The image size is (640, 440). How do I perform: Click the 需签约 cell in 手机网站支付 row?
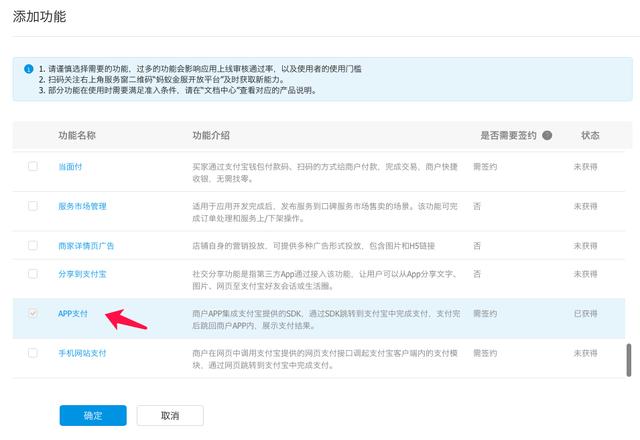[x=485, y=353]
